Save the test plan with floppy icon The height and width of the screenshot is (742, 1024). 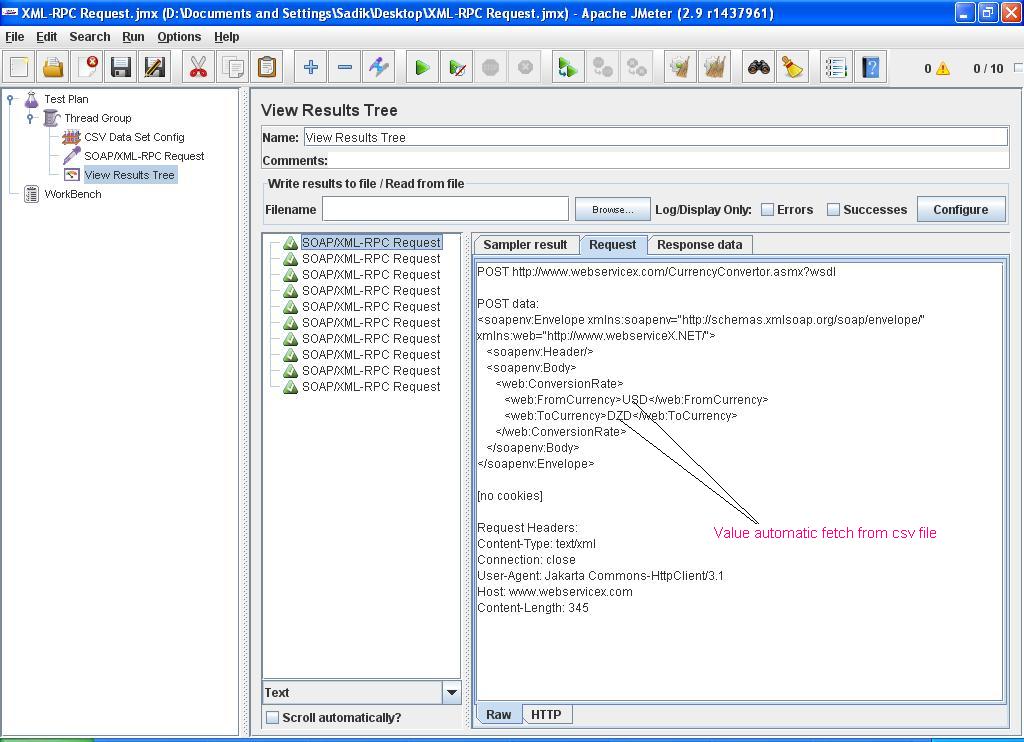121,67
